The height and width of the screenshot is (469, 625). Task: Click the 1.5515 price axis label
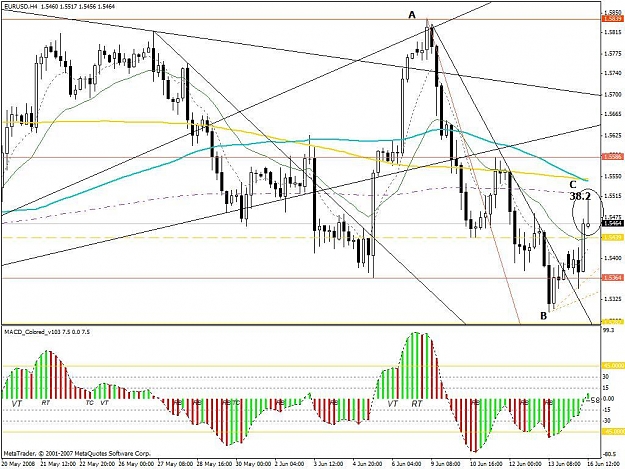point(613,196)
